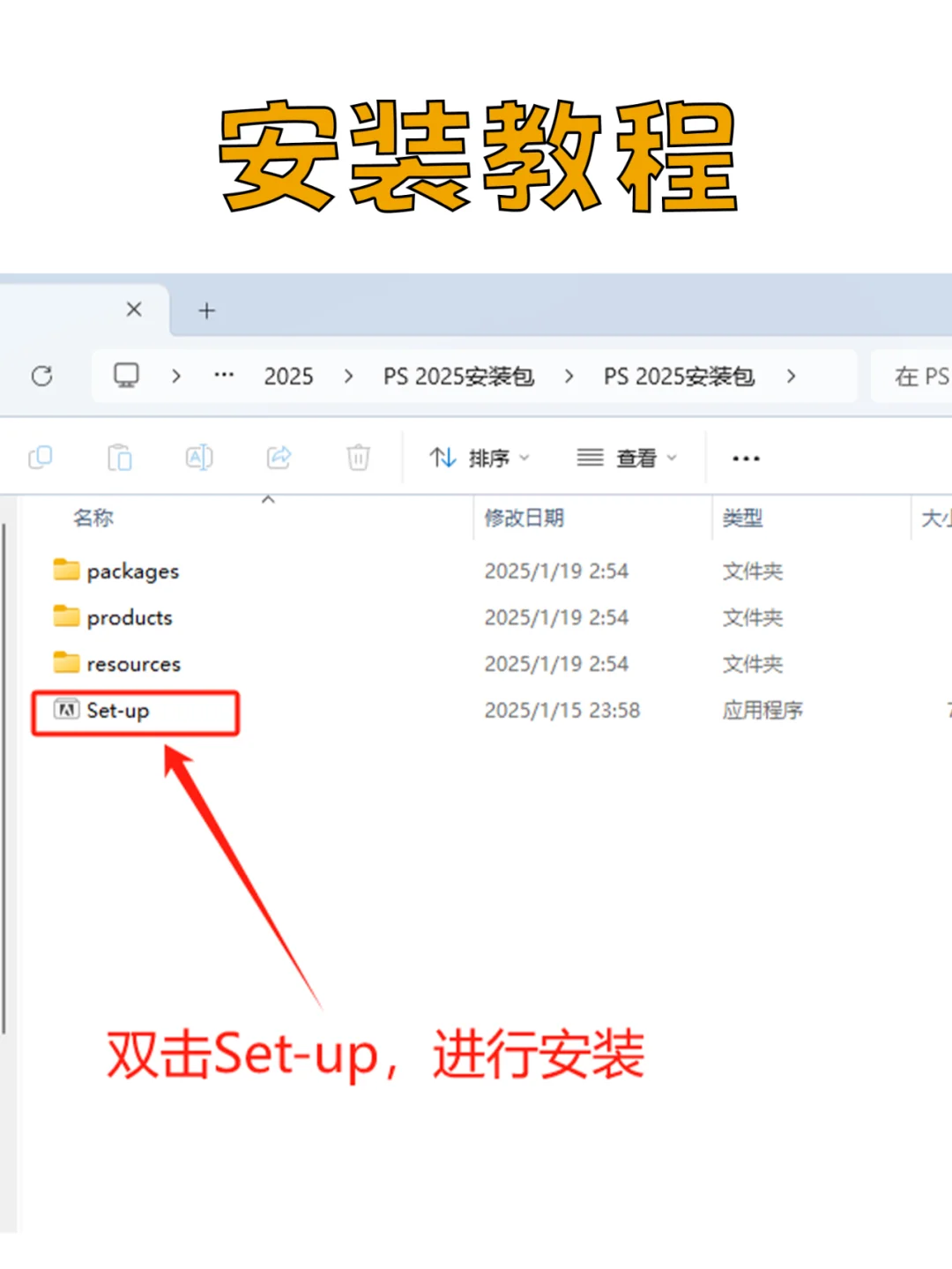This screenshot has width=952, height=1269.
Task: Open a new tab with the plus button
Action: pyautogui.click(x=206, y=310)
